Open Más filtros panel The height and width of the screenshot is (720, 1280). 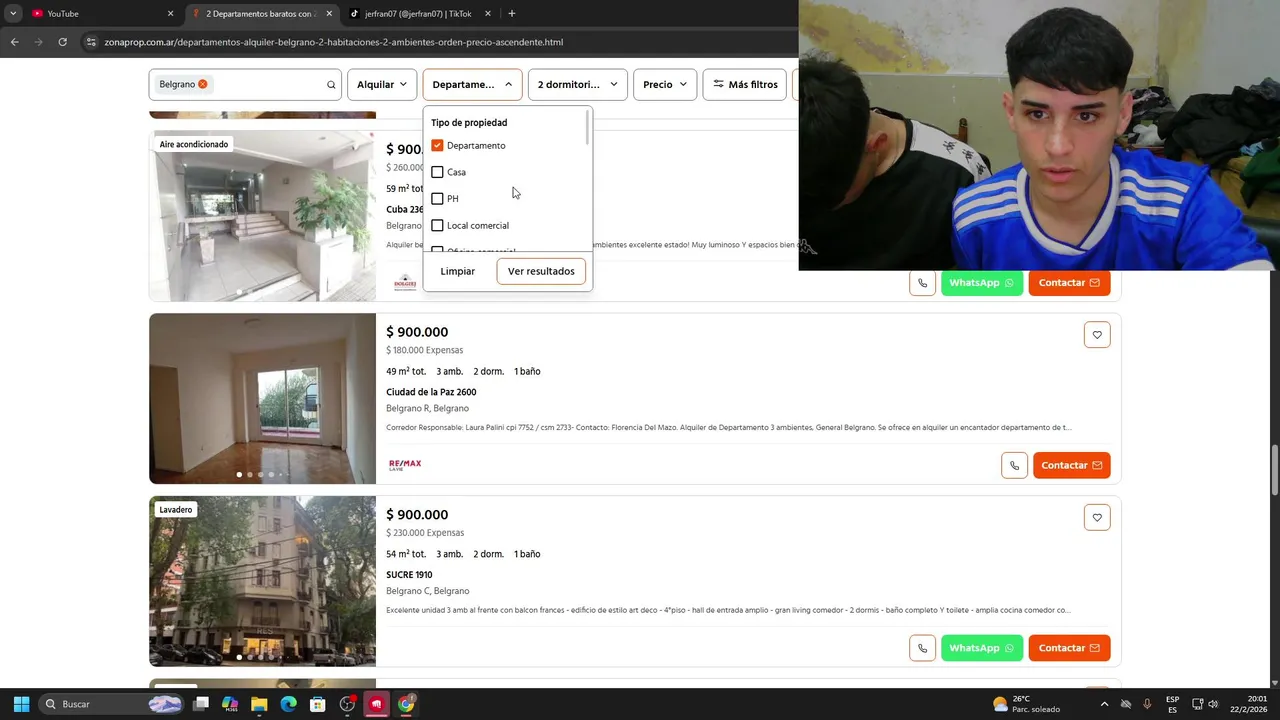pos(745,85)
